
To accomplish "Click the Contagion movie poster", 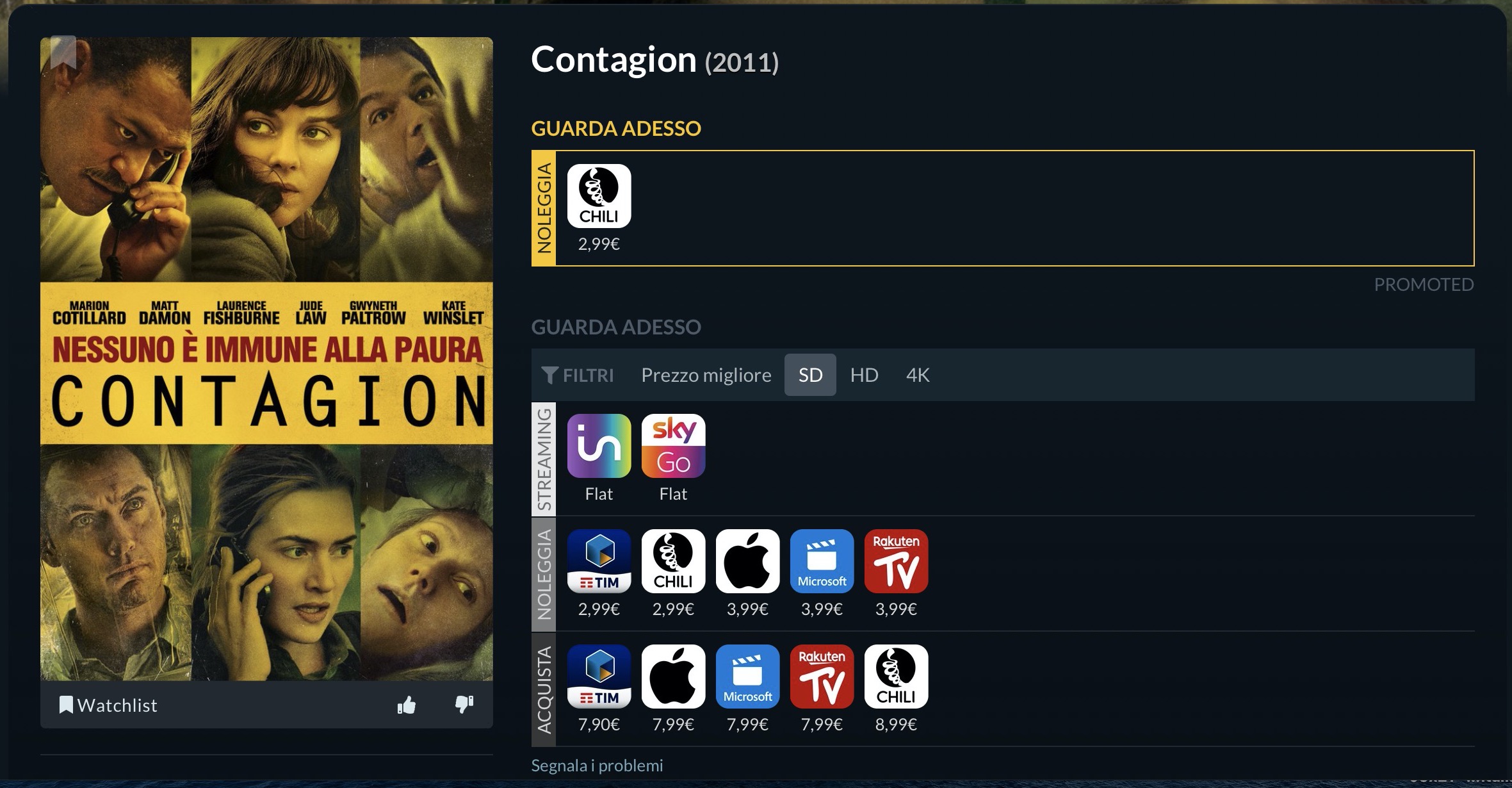I will (266, 359).
